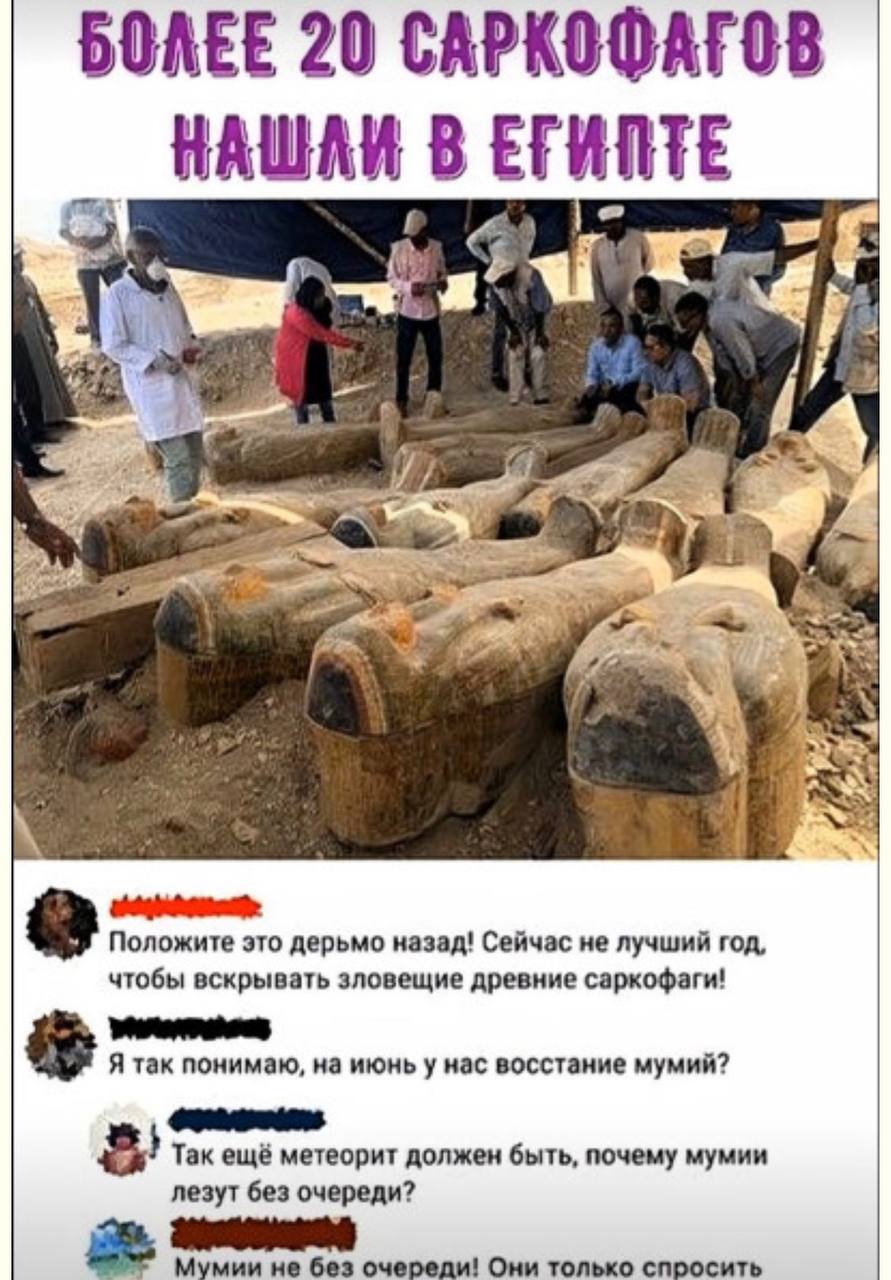Open the black redacted username of second comment
Image resolution: width=891 pixels, height=1280 pixels.
tap(189, 1028)
